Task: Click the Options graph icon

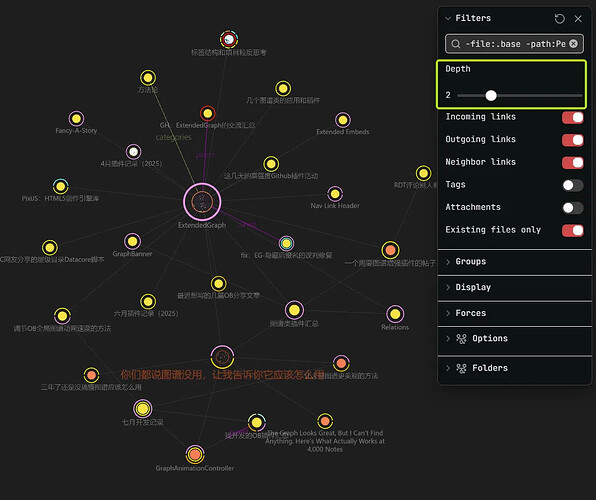Action: tap(461, 338)
